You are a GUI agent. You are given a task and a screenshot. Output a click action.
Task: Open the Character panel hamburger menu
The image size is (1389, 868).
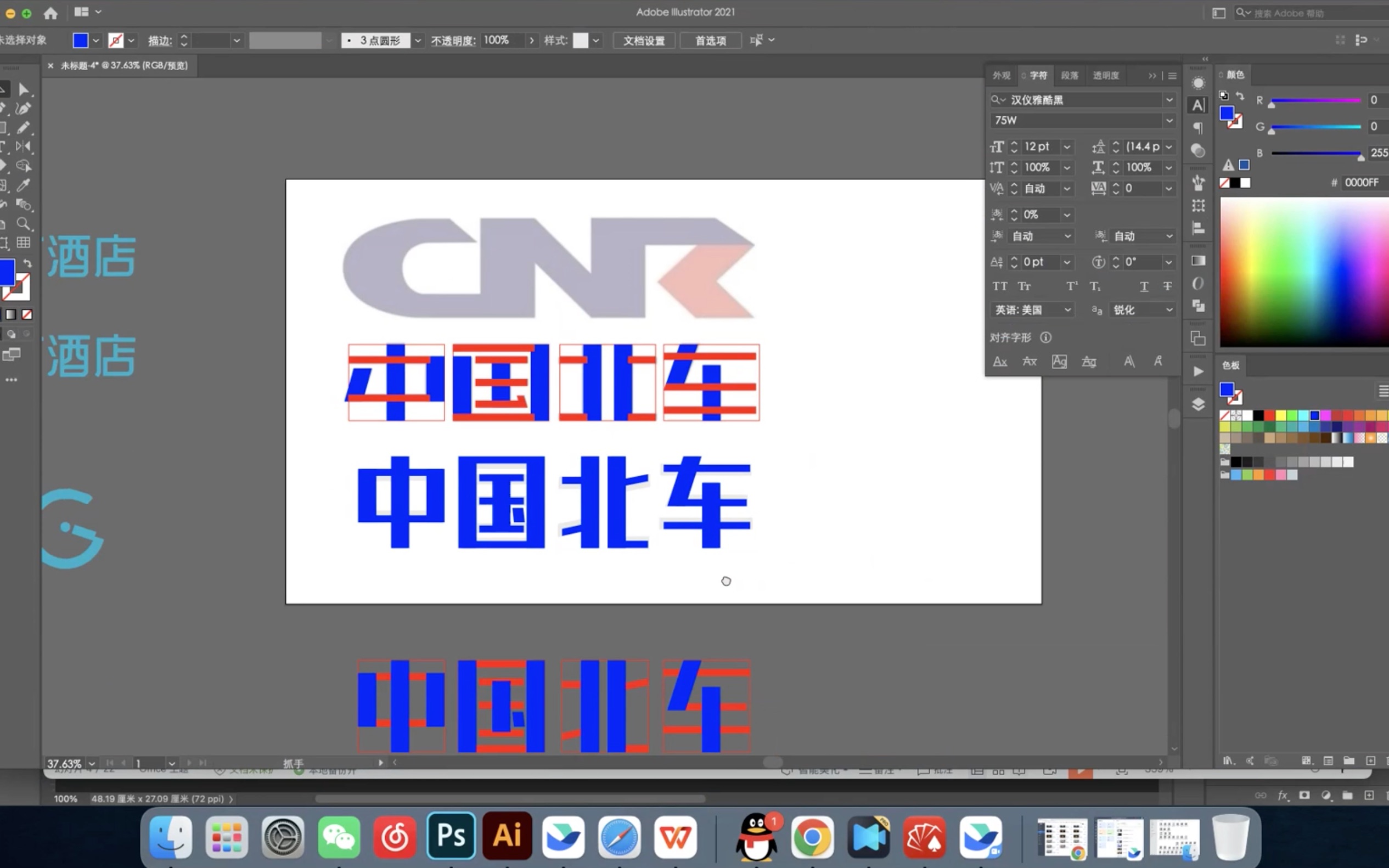click(x=1173, y=76)
